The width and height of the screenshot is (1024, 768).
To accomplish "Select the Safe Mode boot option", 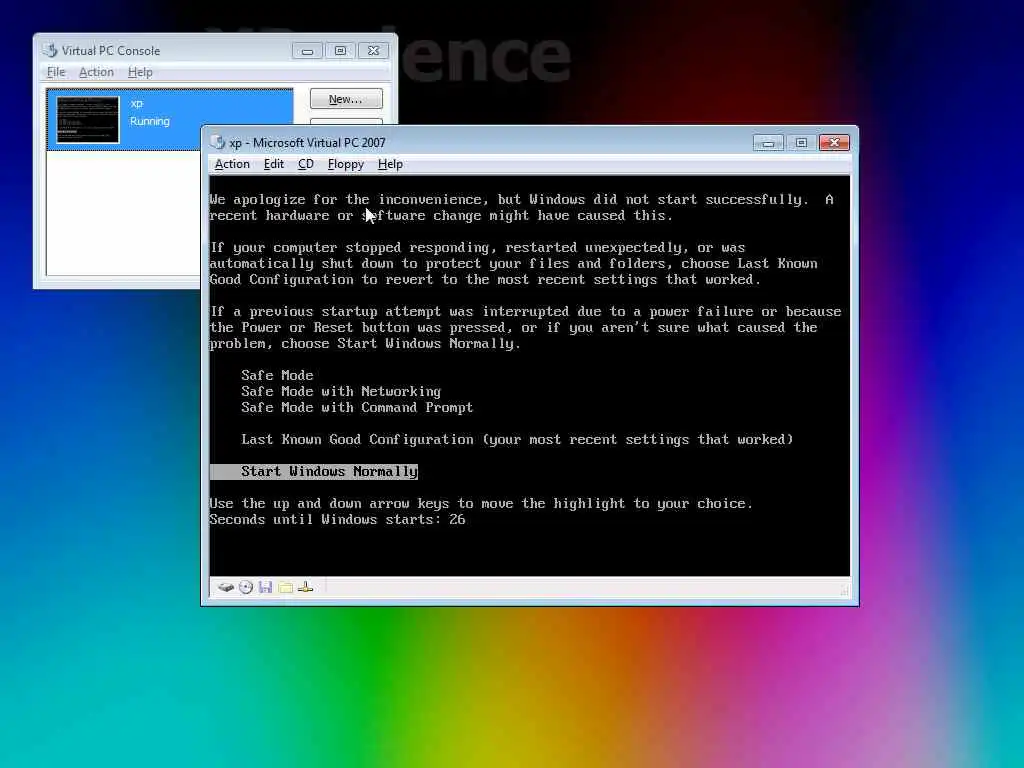I will point(277,376).
